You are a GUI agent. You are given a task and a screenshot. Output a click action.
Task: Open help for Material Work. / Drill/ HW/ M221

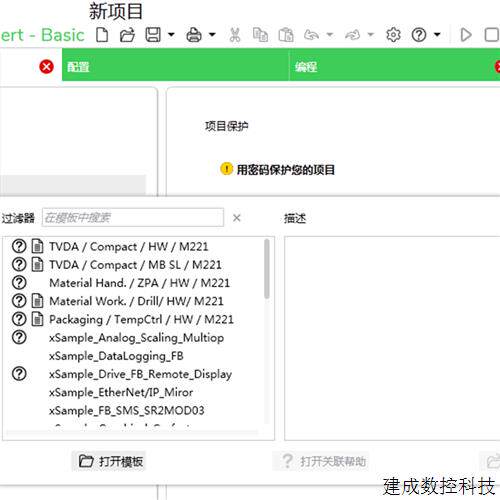[x=19, y=301]
